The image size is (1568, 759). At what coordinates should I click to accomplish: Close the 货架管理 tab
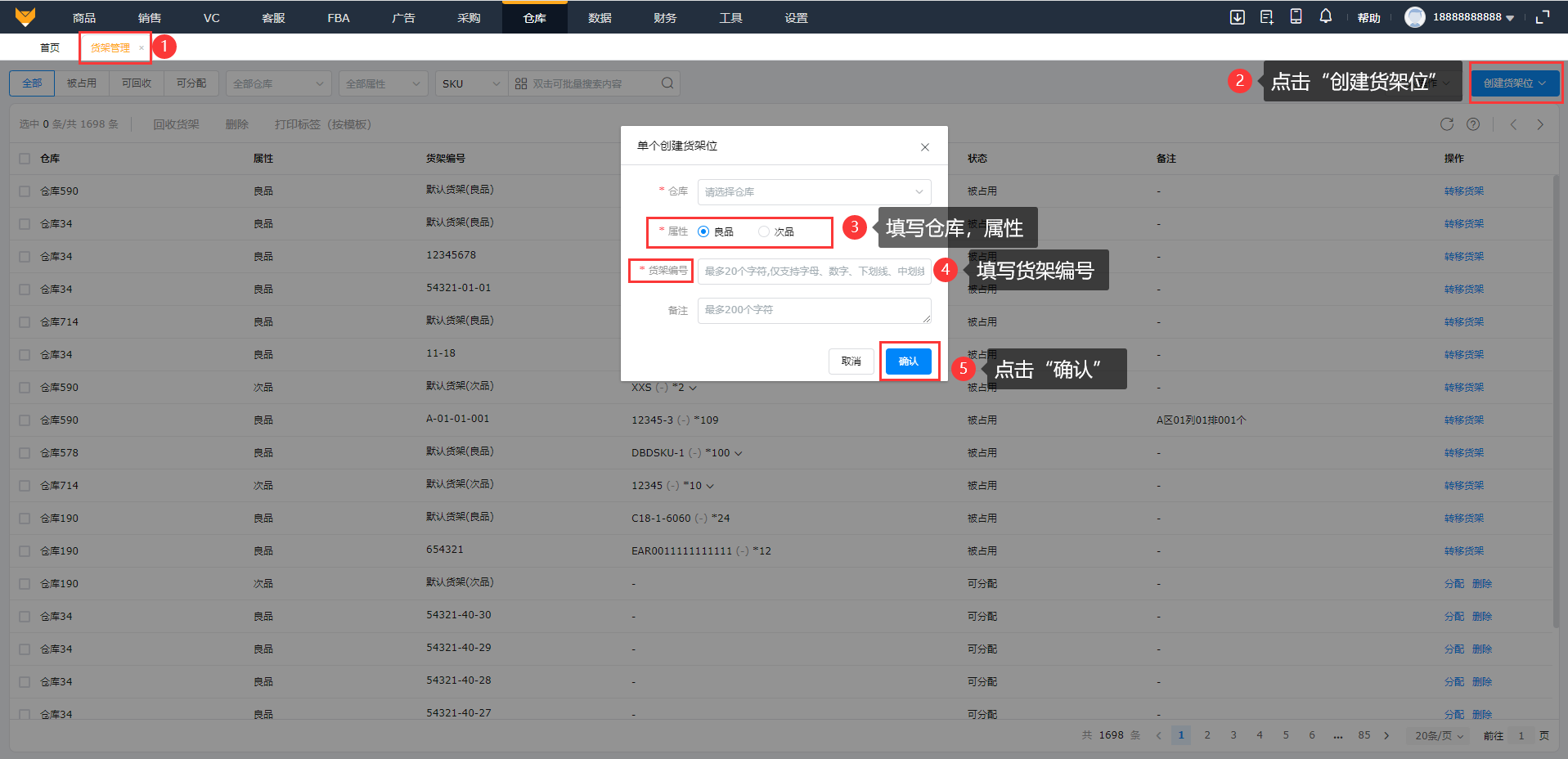(x=142, y=47)
